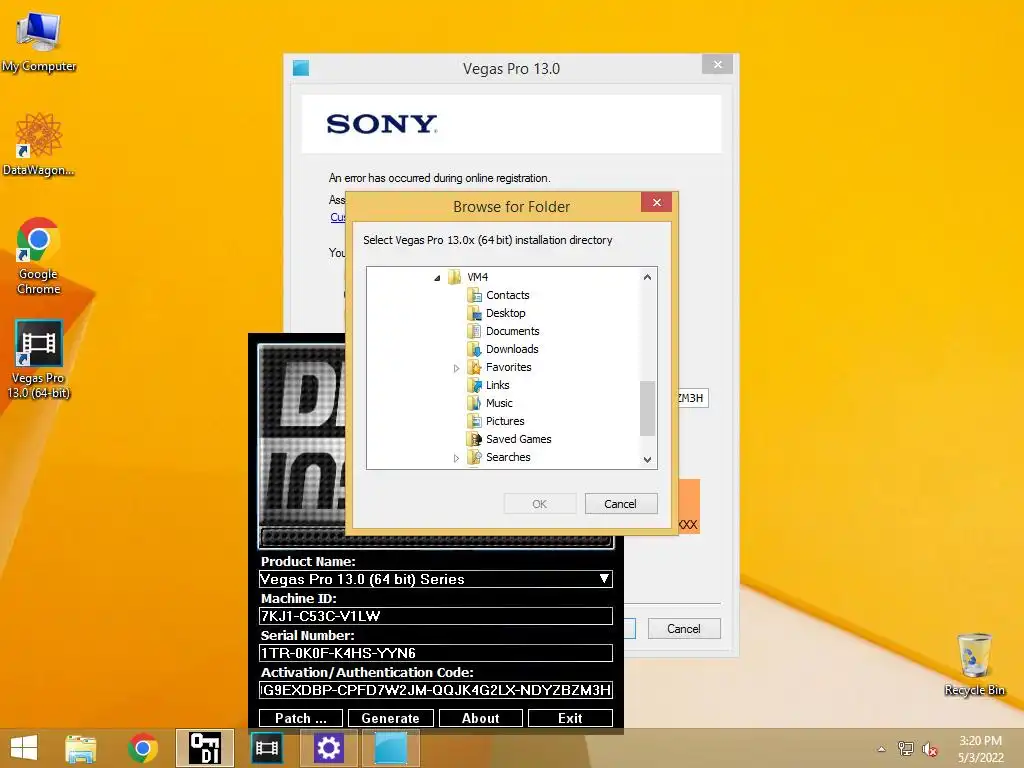Switch to the DI keygen taskbar icon
The width and height of the screenshot is (1024, 768).
click(x=204, y=748)
